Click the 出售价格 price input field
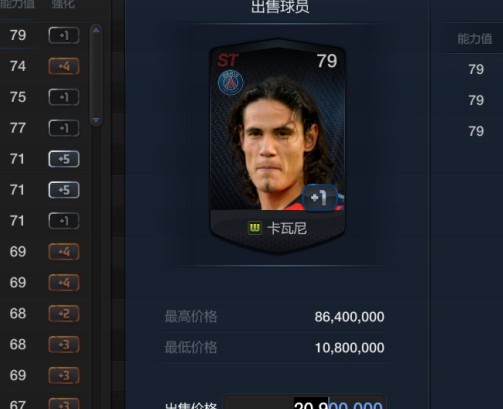Viewport: 503px width, 409px height. tap(304, 403)
